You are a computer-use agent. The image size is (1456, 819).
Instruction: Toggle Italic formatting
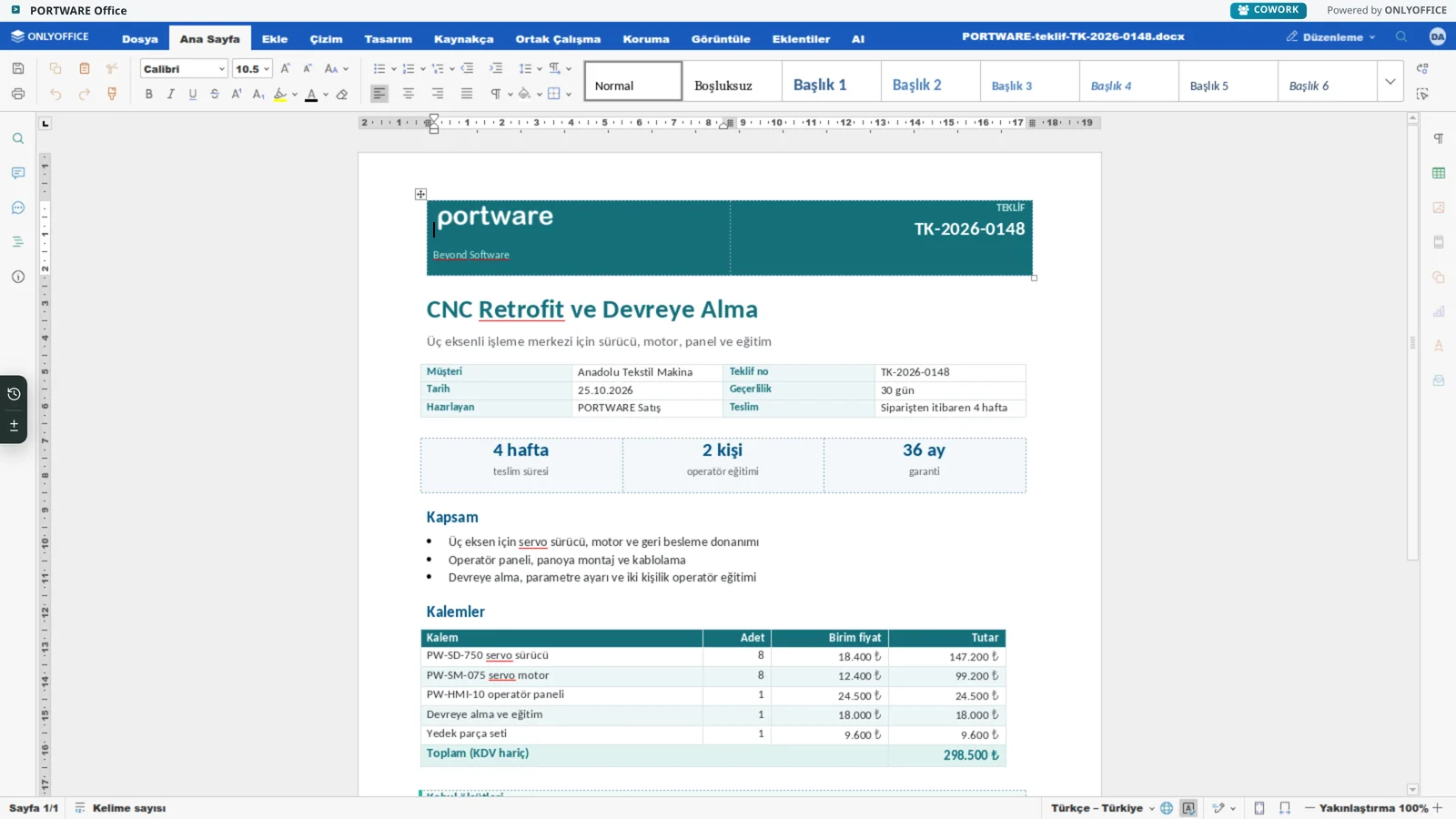click(170, 94)
